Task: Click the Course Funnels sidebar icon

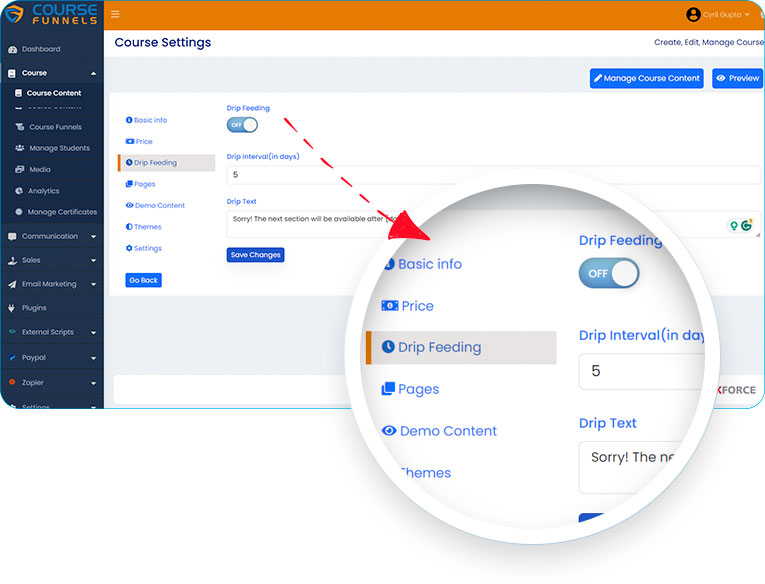Action: [19, 127]
